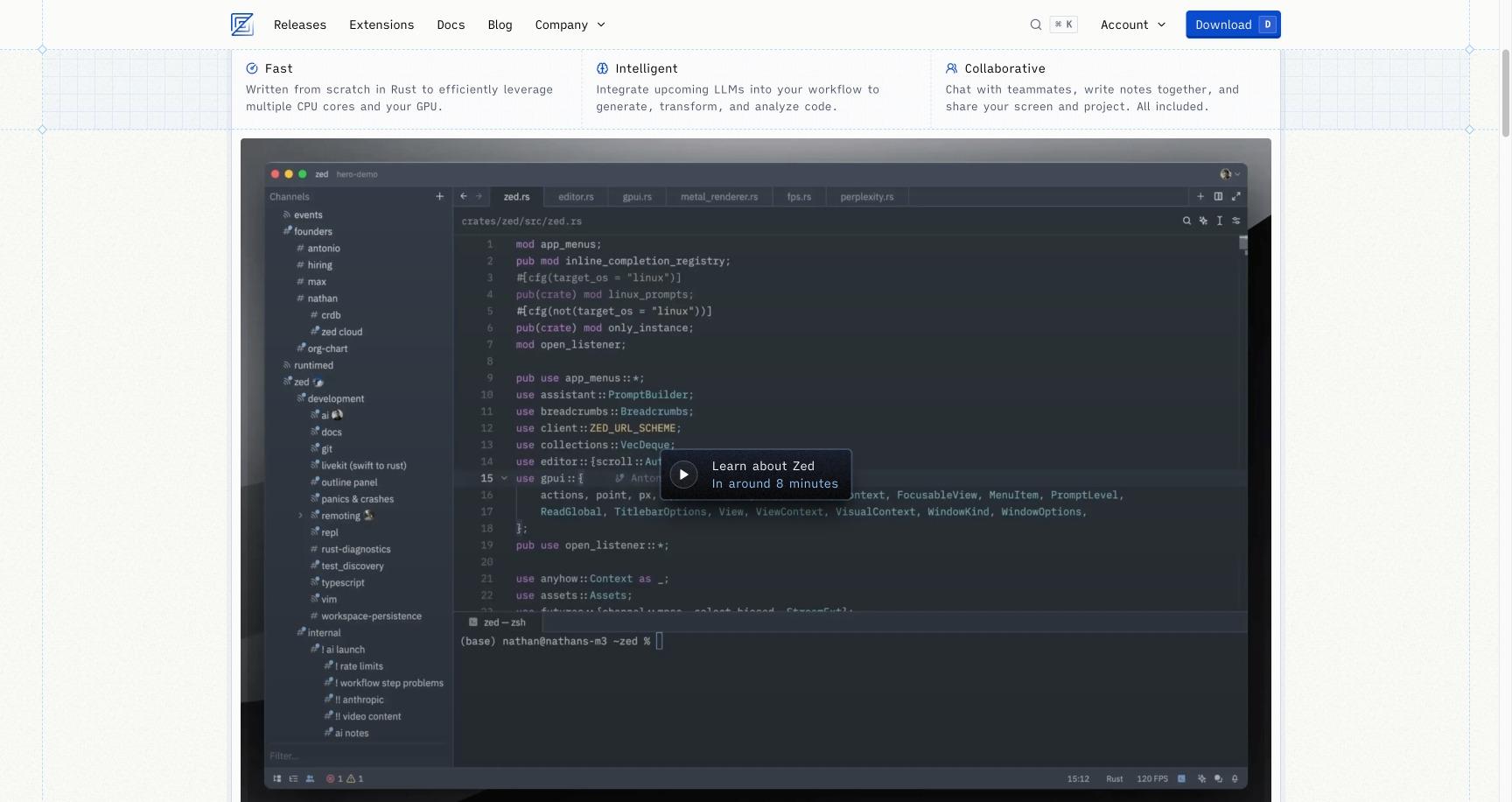Click the error count indicator in the status bar
Viewport: 1512px width, 802px height.
click(334, 778)
